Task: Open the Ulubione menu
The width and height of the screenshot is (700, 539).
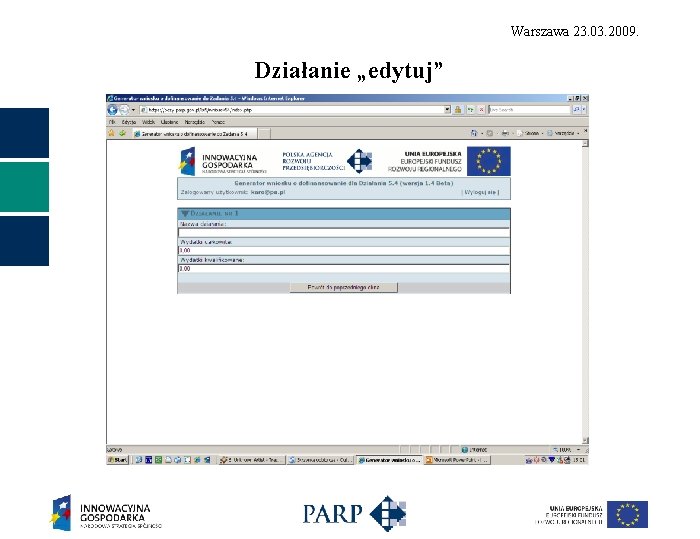Action: pos(170,122)
